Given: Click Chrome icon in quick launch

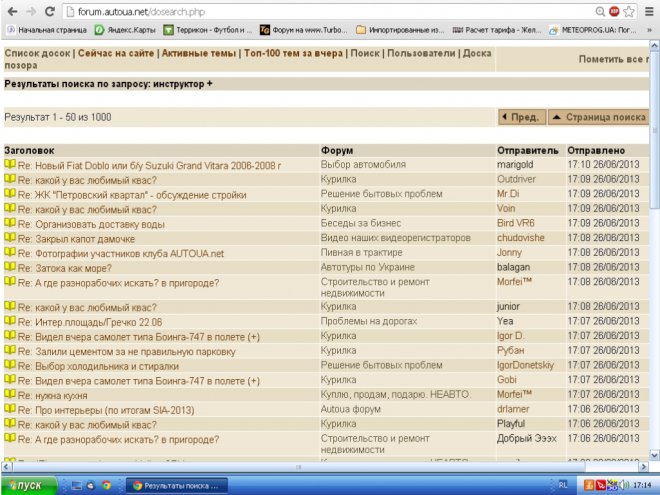Looking at the screenshot, I should pos(106,485).
